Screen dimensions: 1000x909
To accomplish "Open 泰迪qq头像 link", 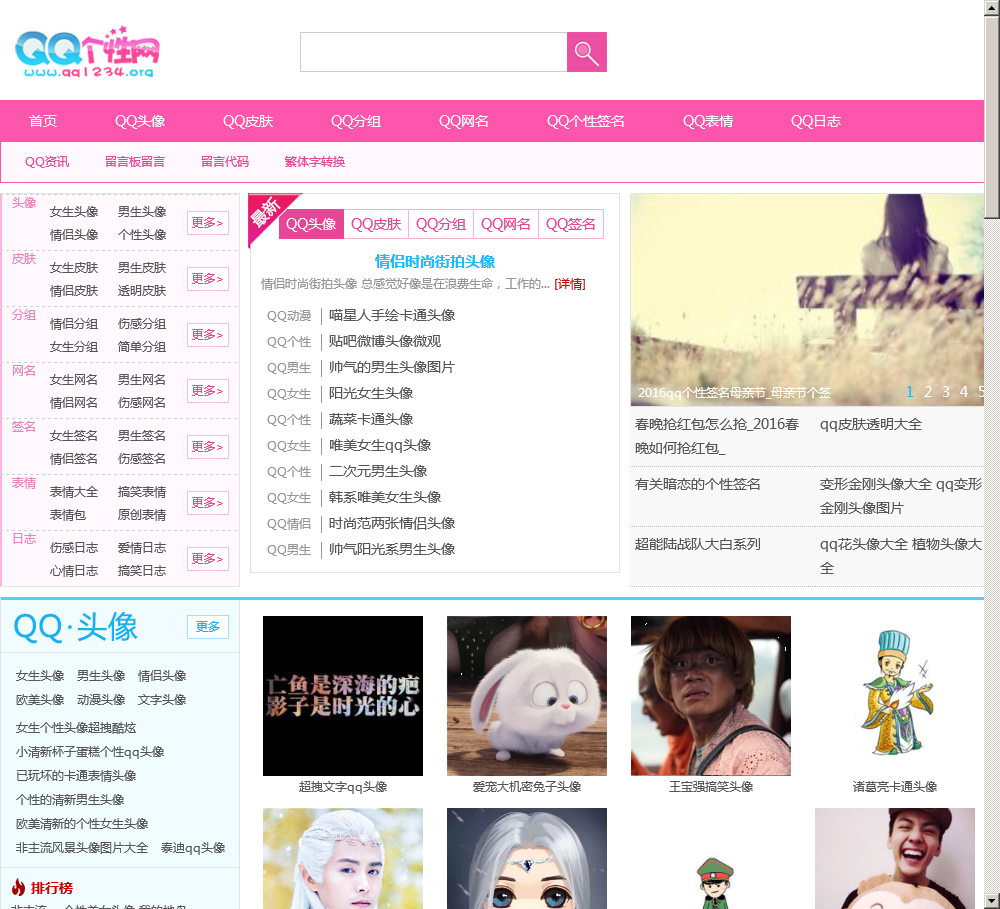I will [193, 848].
